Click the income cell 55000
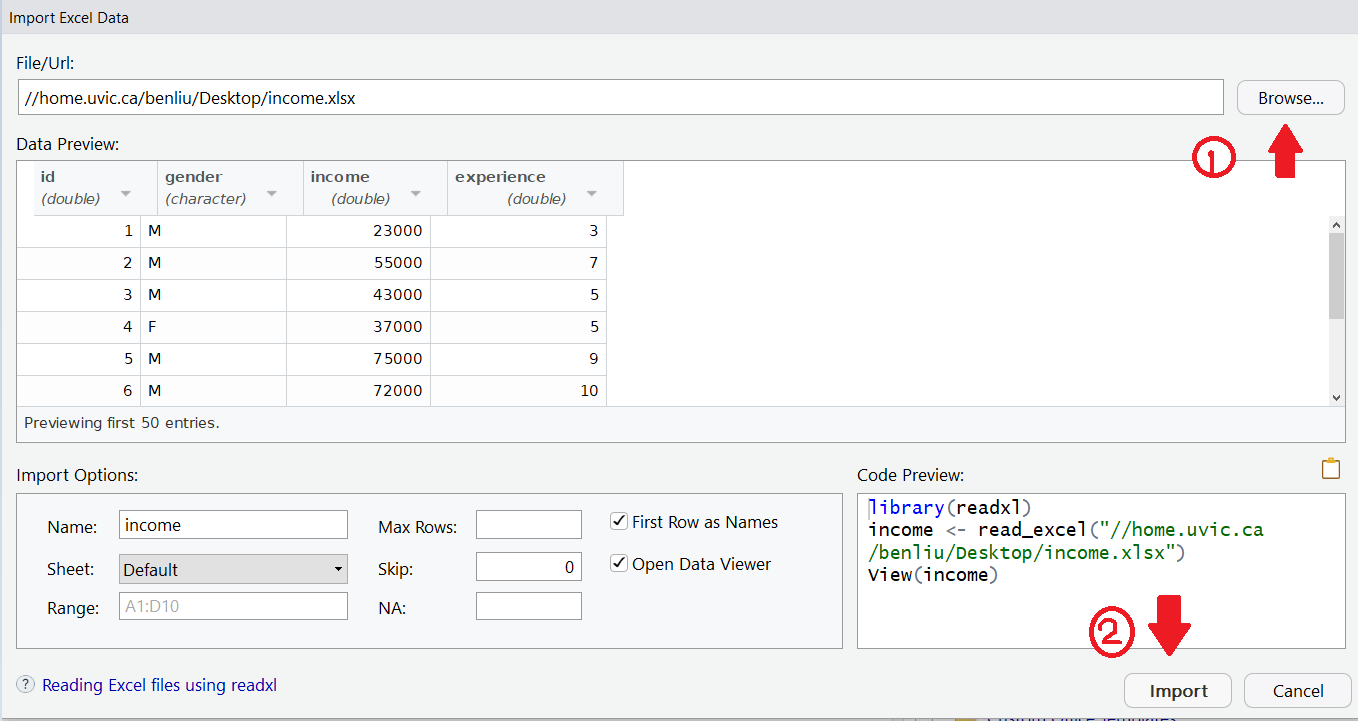This screenshot has width=1358, height=721. click(x=358, y=263)
